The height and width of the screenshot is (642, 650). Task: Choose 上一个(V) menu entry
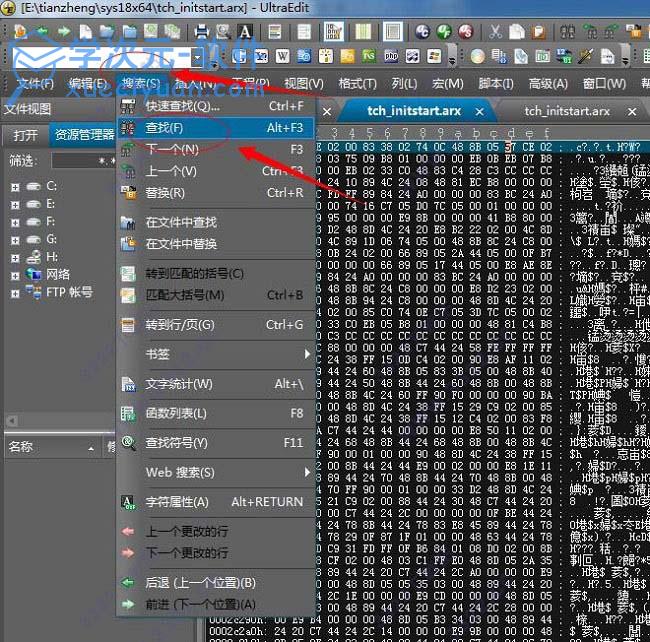coord(216,171)
